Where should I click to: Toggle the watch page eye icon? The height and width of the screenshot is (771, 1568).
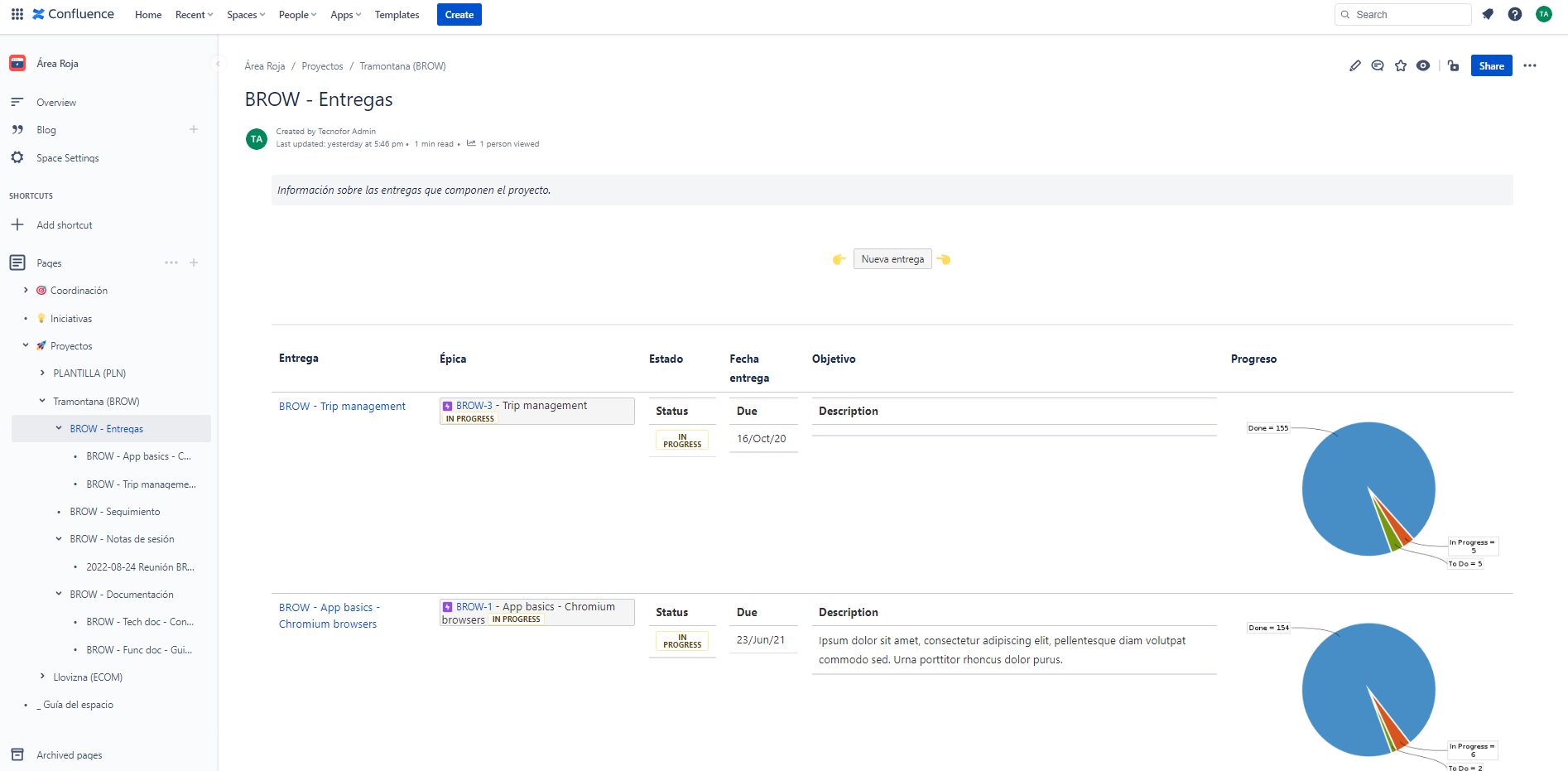[1423, 66]
